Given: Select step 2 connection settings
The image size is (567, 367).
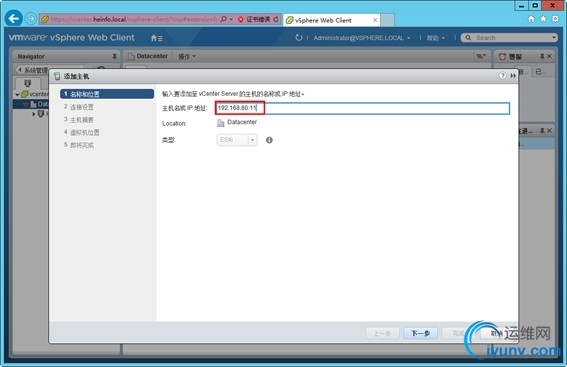Looking at the screenshot, I should 79,107.
